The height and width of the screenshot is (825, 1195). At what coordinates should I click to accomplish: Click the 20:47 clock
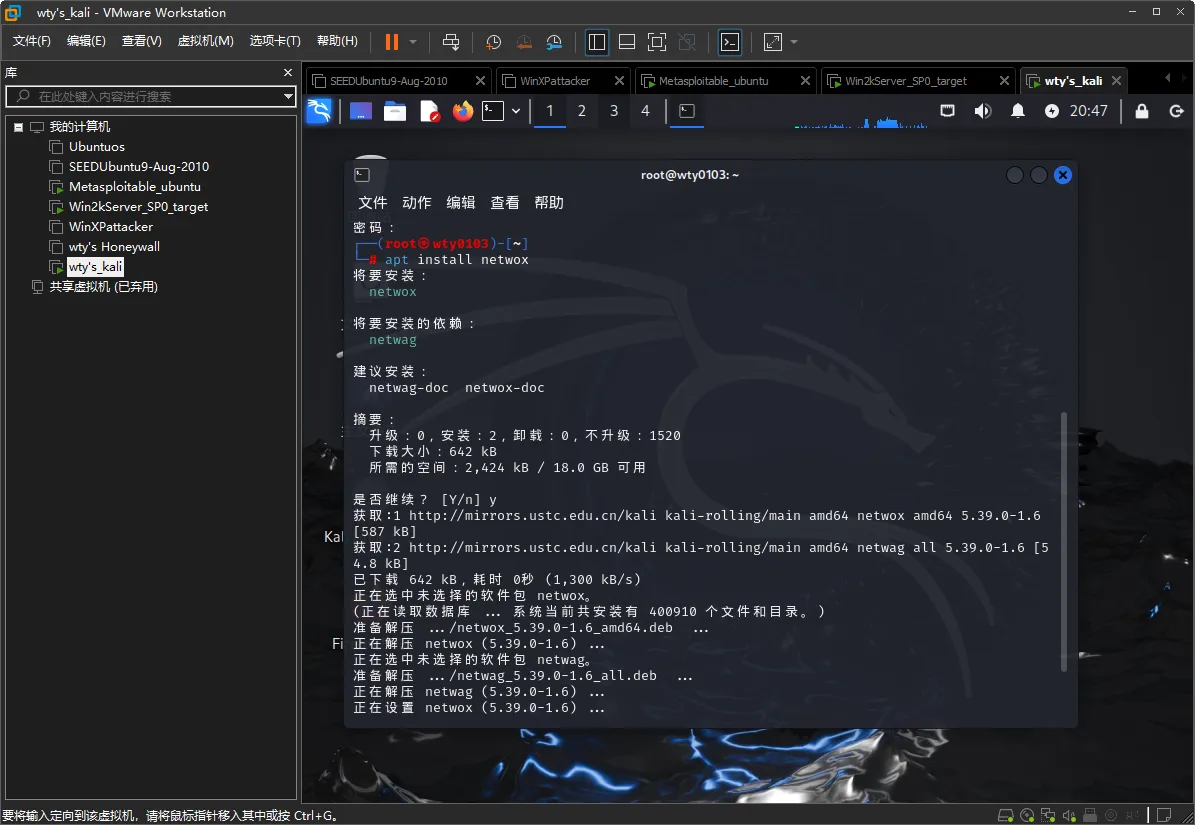point(1088,111)
